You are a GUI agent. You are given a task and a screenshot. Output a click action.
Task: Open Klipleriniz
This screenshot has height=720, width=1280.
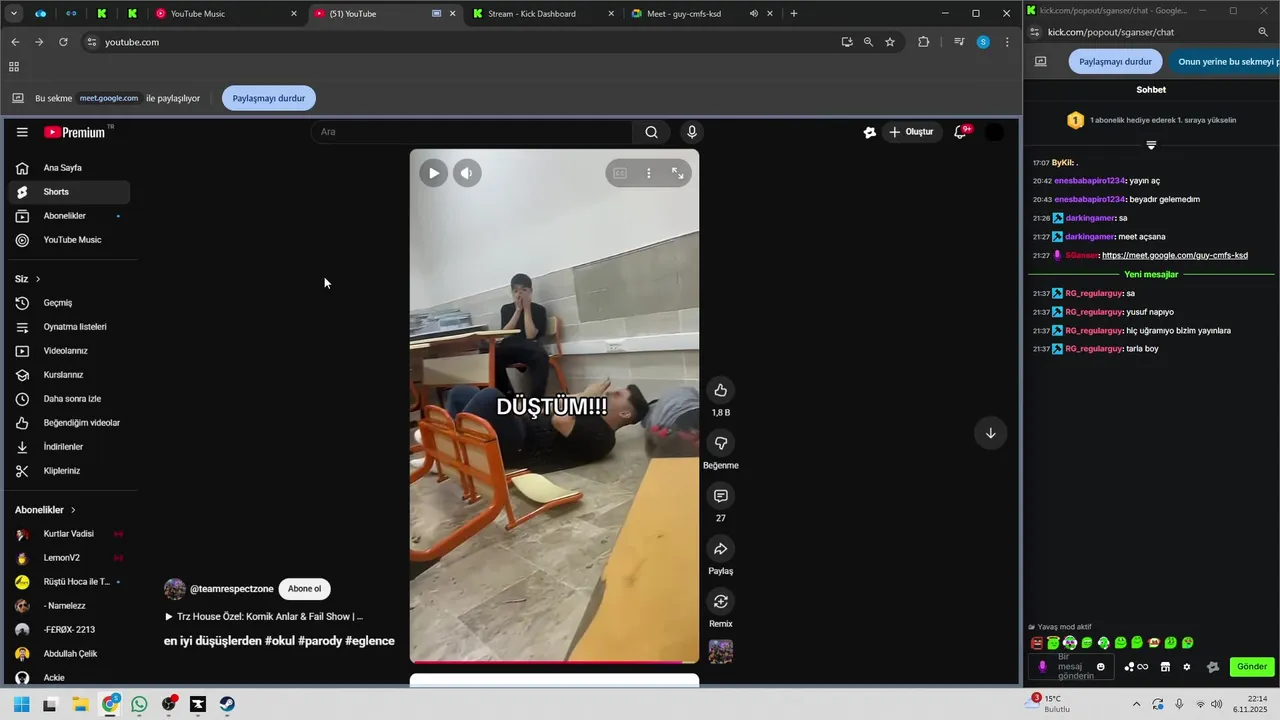click(x=67, y=471)
